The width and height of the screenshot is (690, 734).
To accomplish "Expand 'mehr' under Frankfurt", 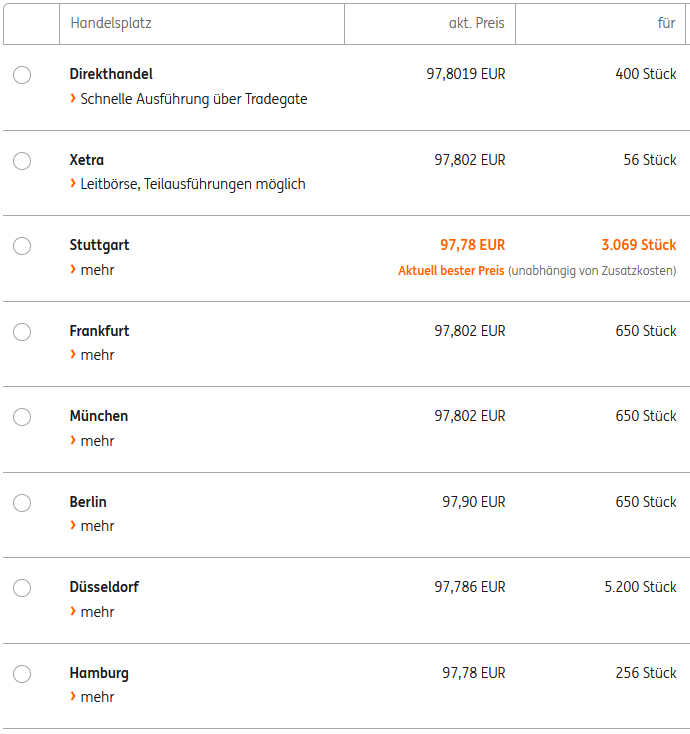I will tap(96, 355).
